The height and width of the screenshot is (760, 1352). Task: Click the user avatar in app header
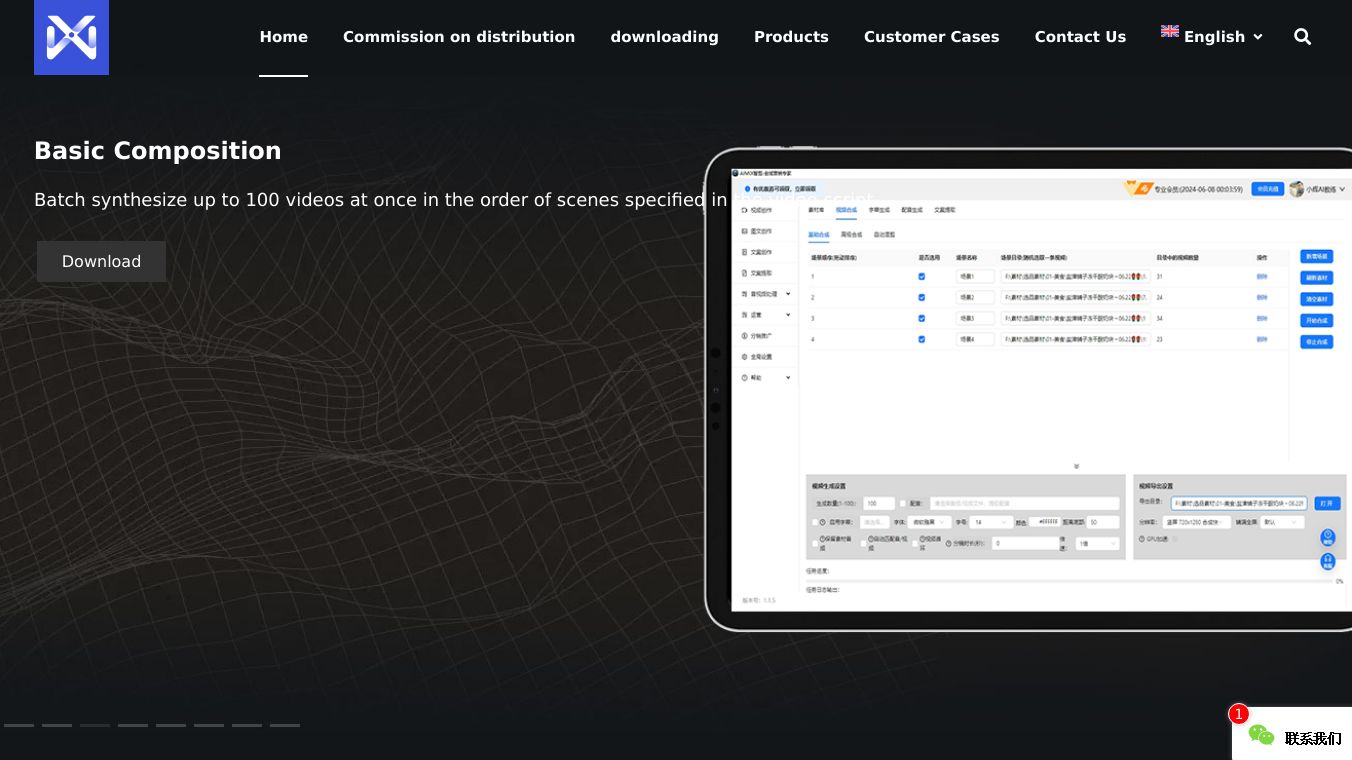pyautogui.click(x=1296, y=189)
